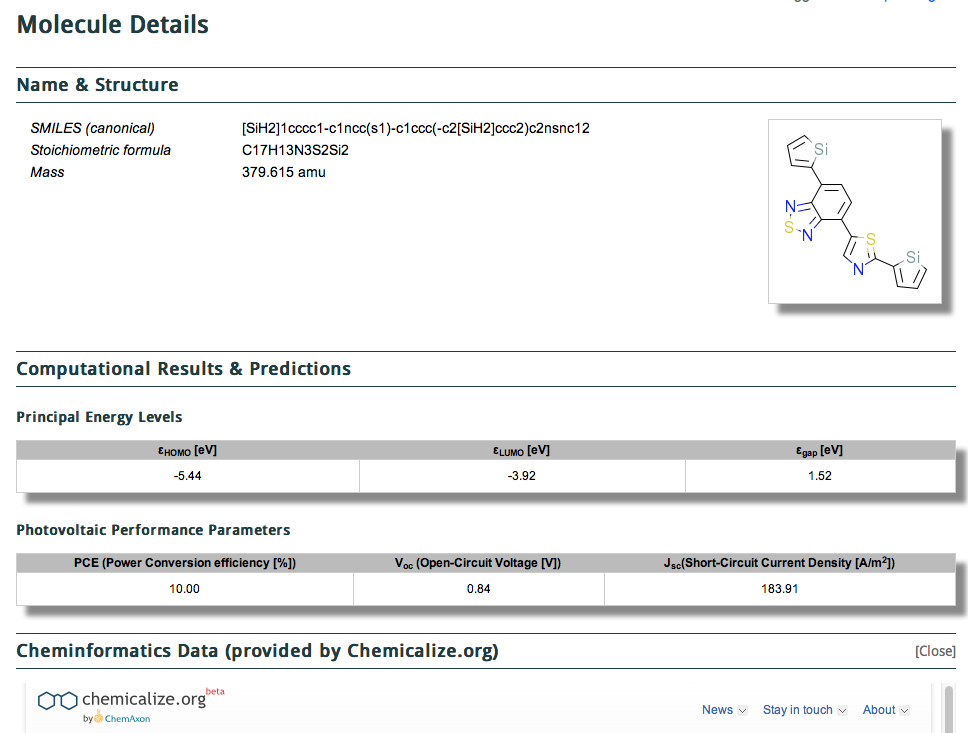Viewport: 968px width, 733px height.
Task: Click the Jsc value 183.91 cell
Action: click(779, 589)
